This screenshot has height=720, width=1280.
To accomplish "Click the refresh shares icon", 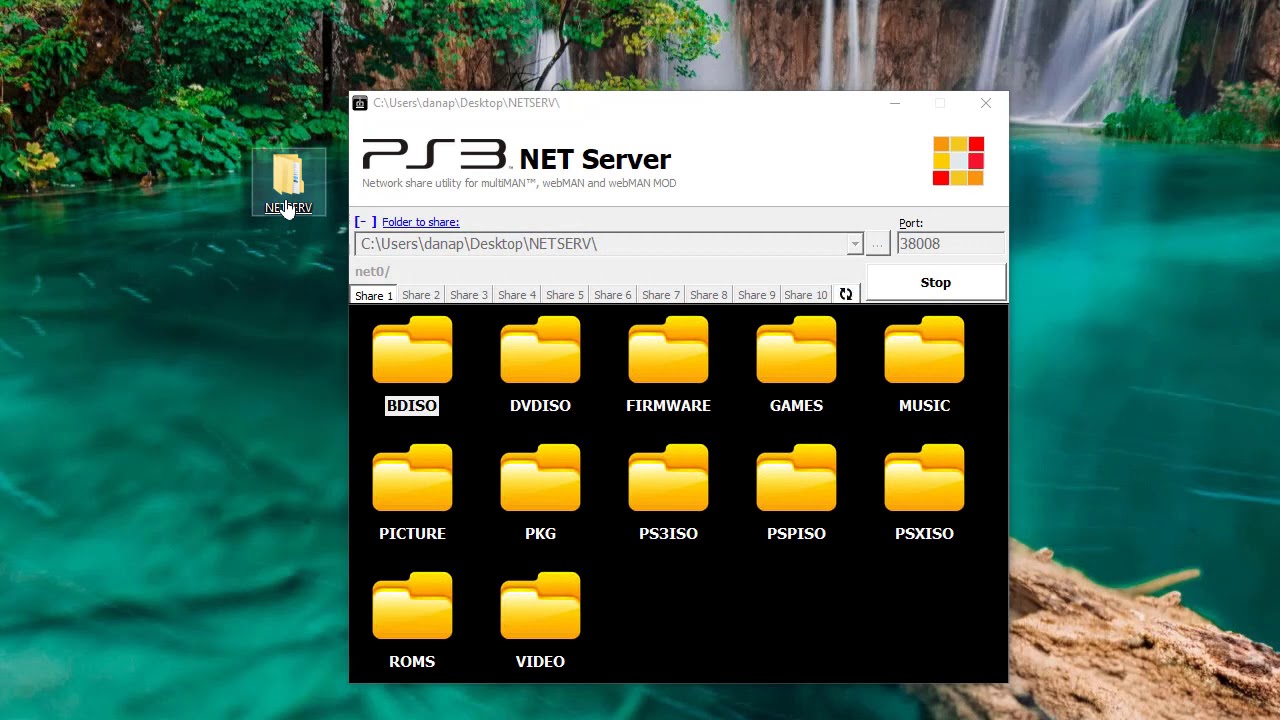I will [x=846, y=294].
